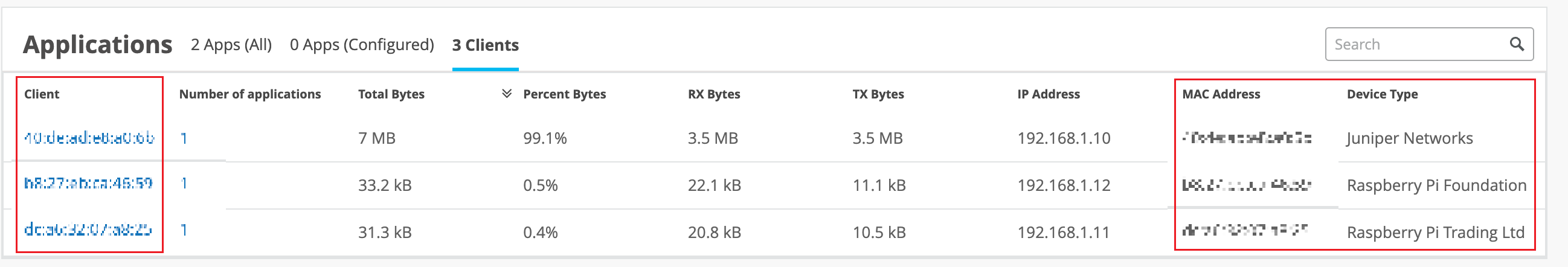Sort by the Device Type column header
The image size is (1568, 267).
pos(1382,94)
